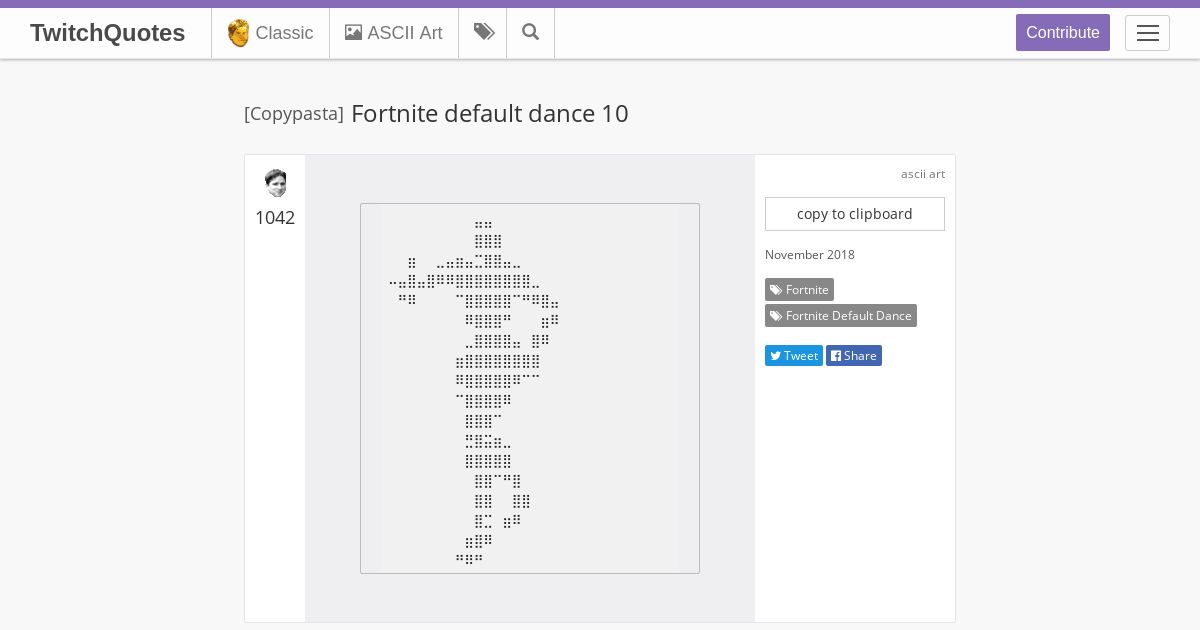Open the hamburger menu
Viewport: 1200px width, 630px height.
[x=1147, y=33]
